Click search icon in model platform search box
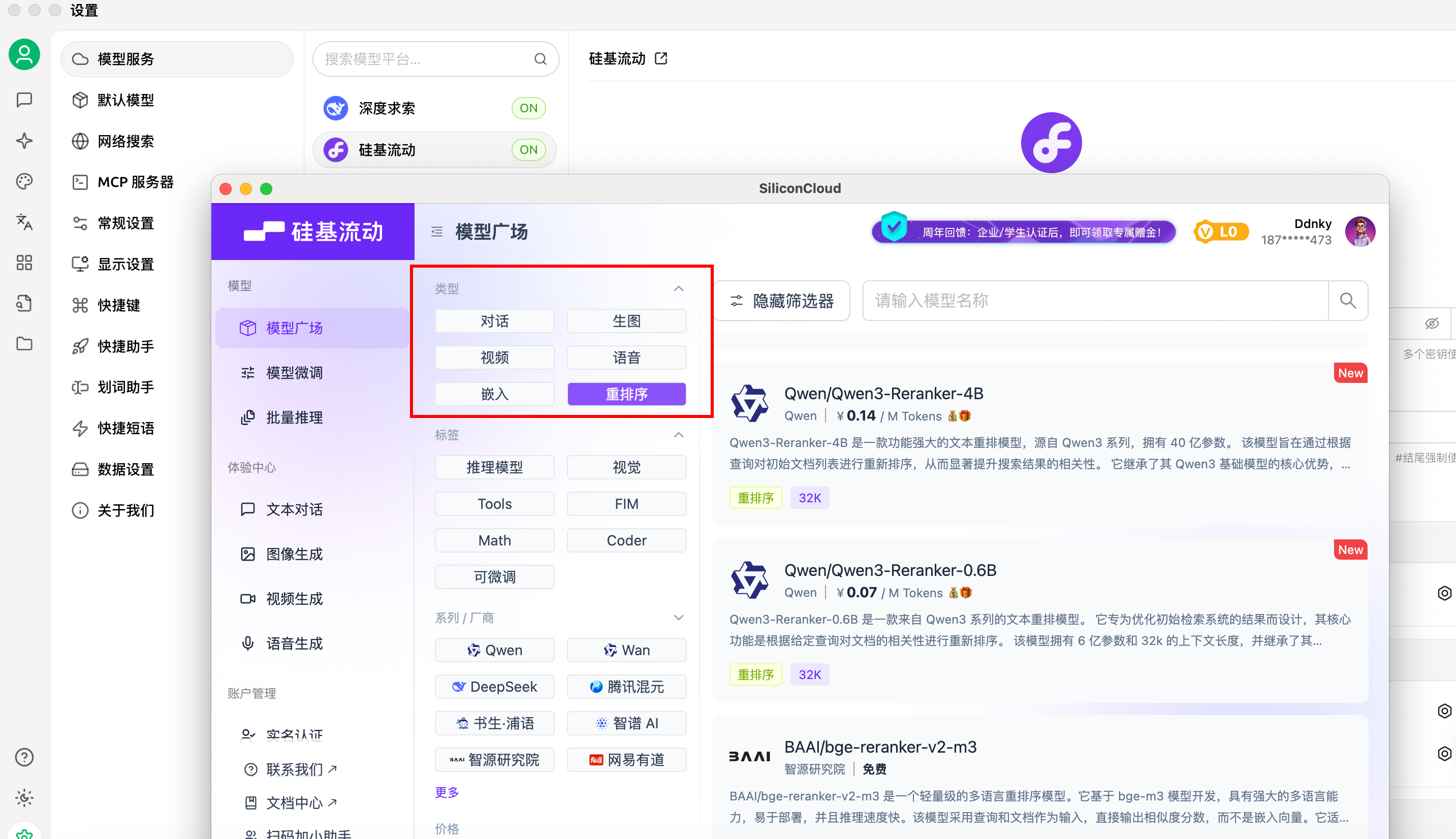Image resolution: width=1456 pixels, height=839 pixels. [540, 59]
